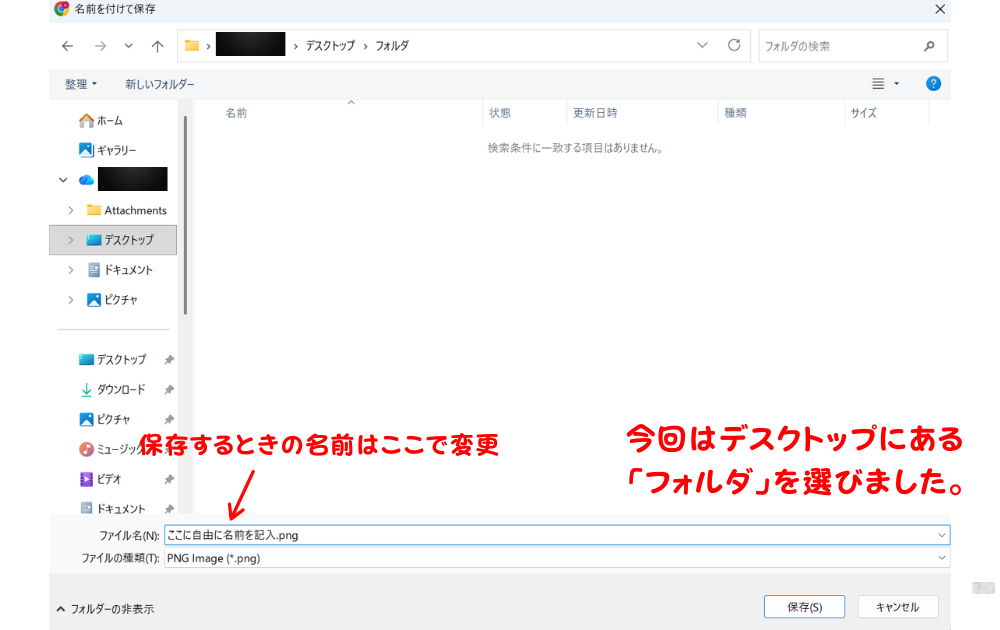Click the blue help question mark icon
The width and height of the screenshot is (1000, 630).
pos(933,84)
